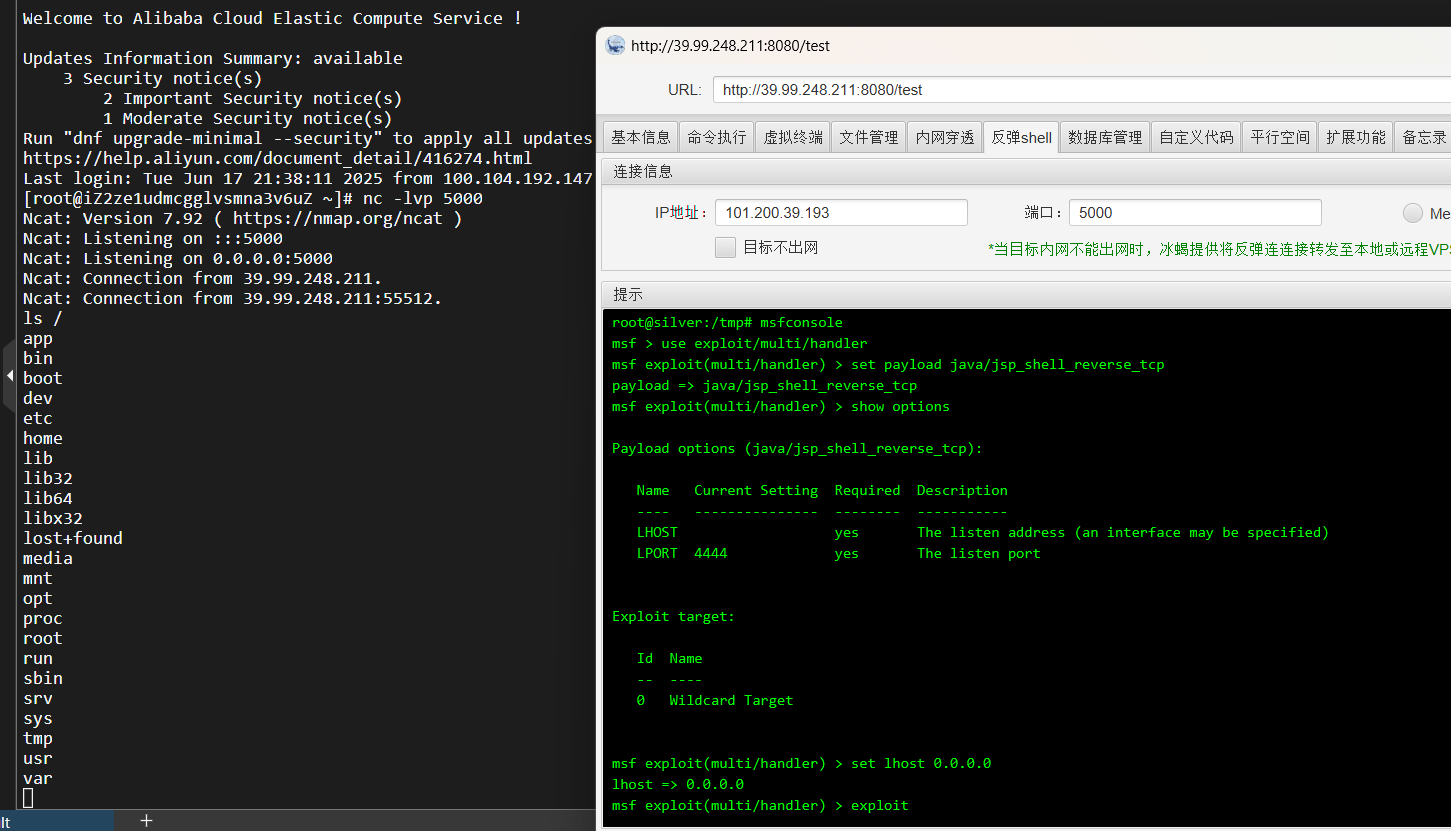The width and height of the screenshot is (1451, 831).
Task: Select the 内网穿透 tab
Action: pos(945,137)
